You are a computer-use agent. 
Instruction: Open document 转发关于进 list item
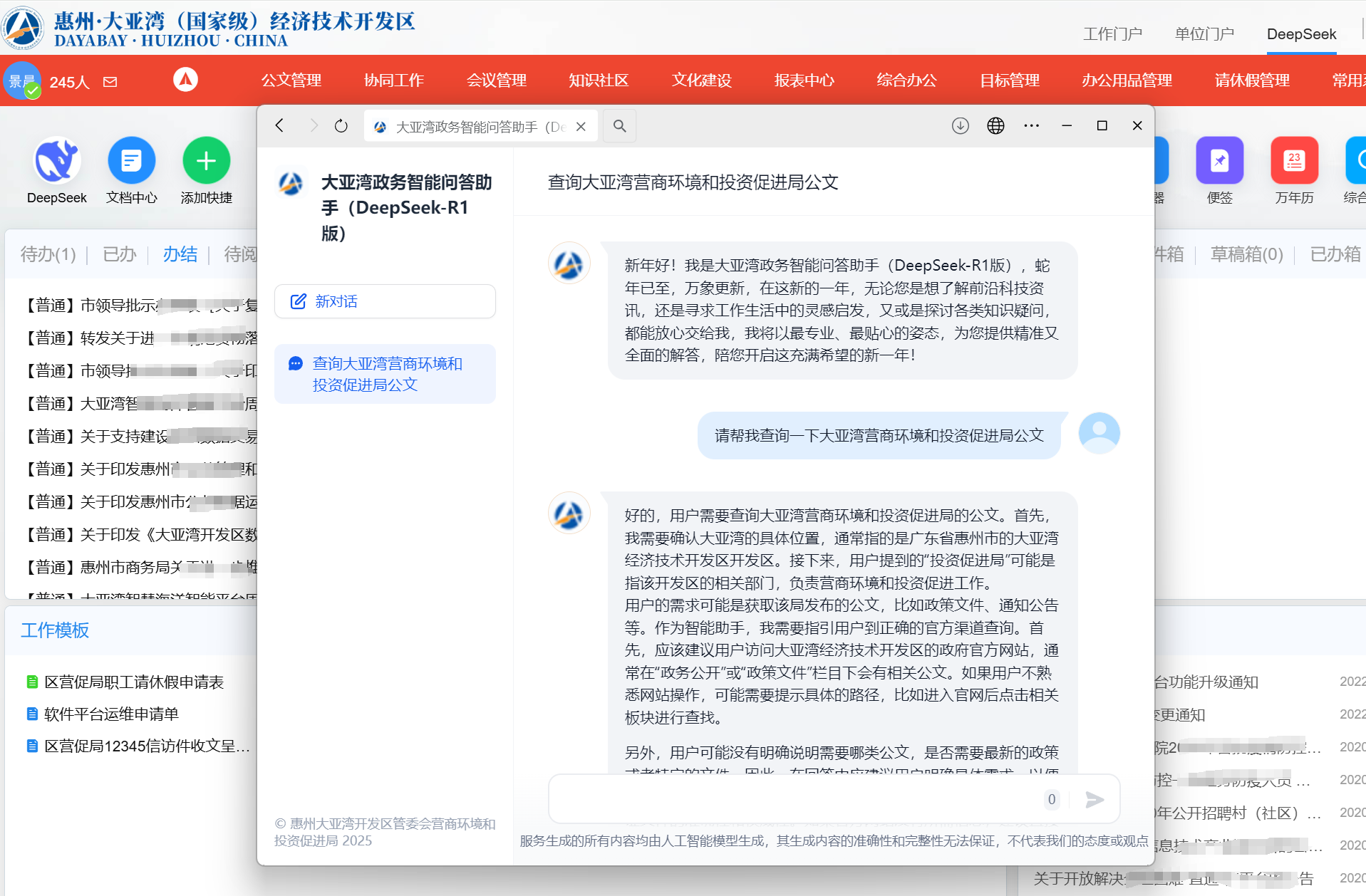click(140, 338)
